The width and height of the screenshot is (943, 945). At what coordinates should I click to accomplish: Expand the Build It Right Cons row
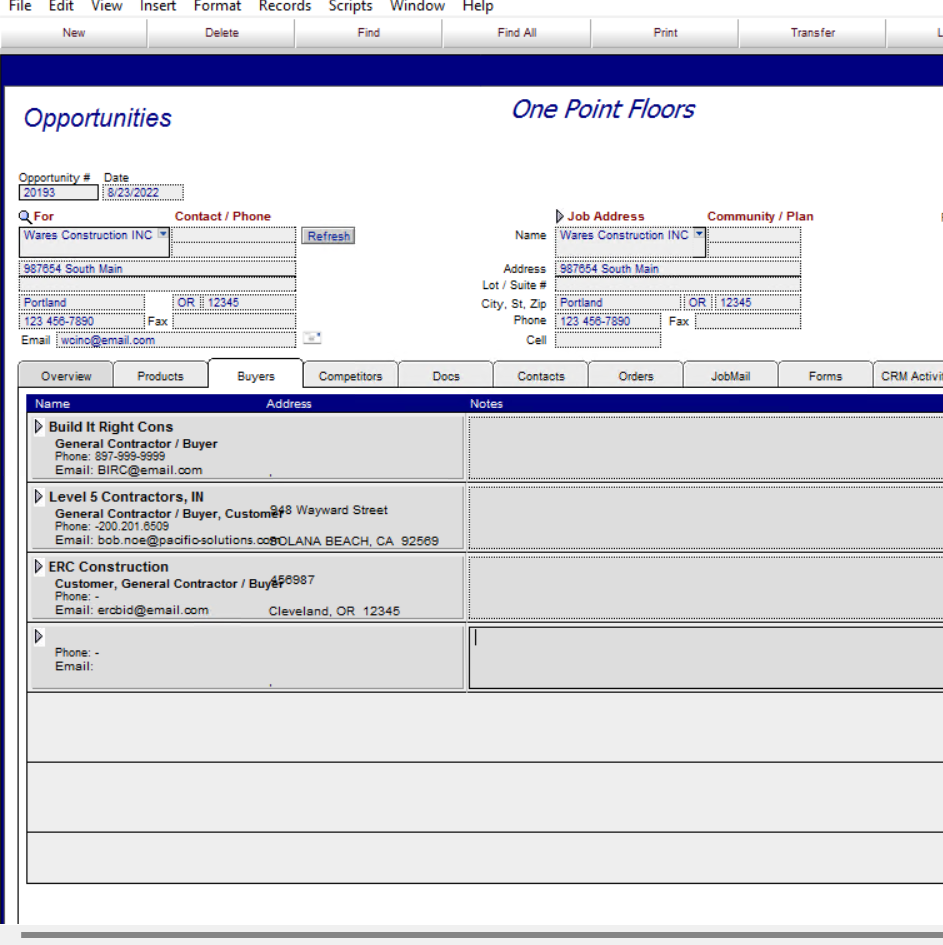pos(39,427)
